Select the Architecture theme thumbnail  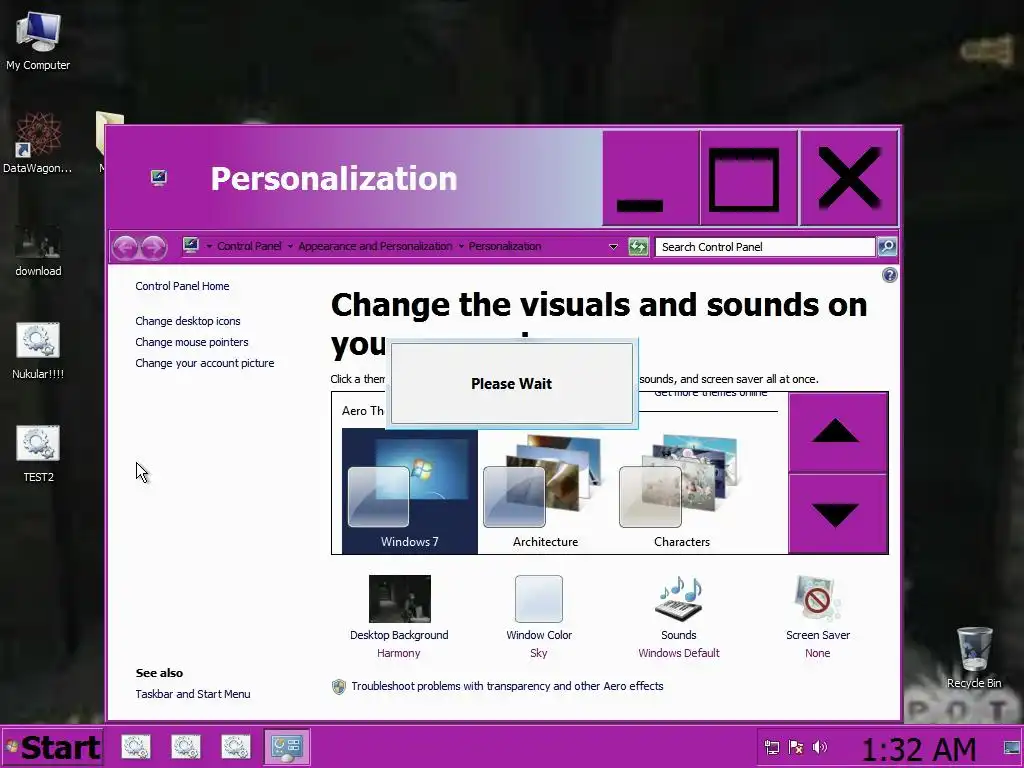click(545, 491)
